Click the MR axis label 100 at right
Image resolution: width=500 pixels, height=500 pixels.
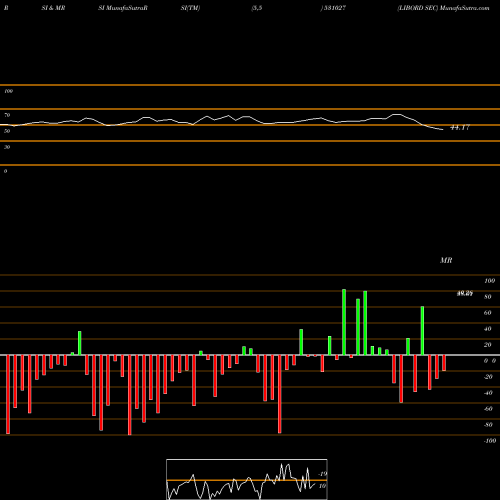[x=489, y=281]
